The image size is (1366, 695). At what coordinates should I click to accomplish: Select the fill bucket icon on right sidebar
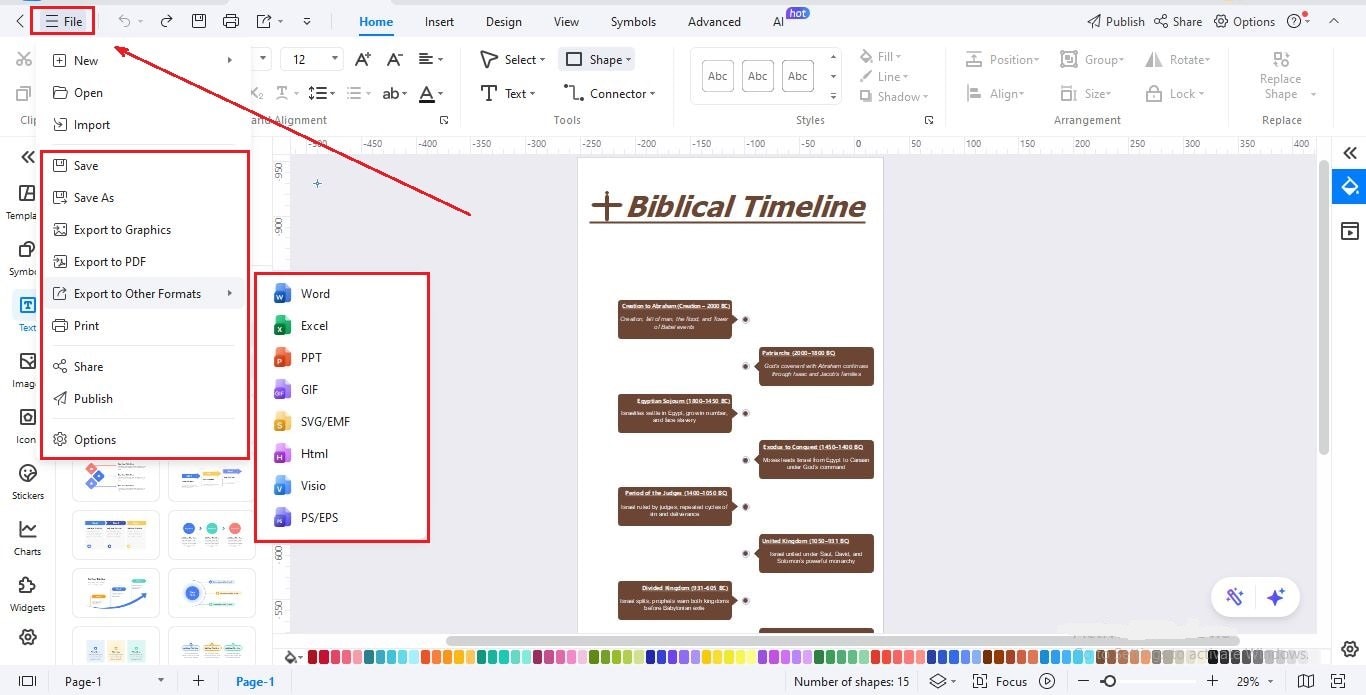(1350, 186)
